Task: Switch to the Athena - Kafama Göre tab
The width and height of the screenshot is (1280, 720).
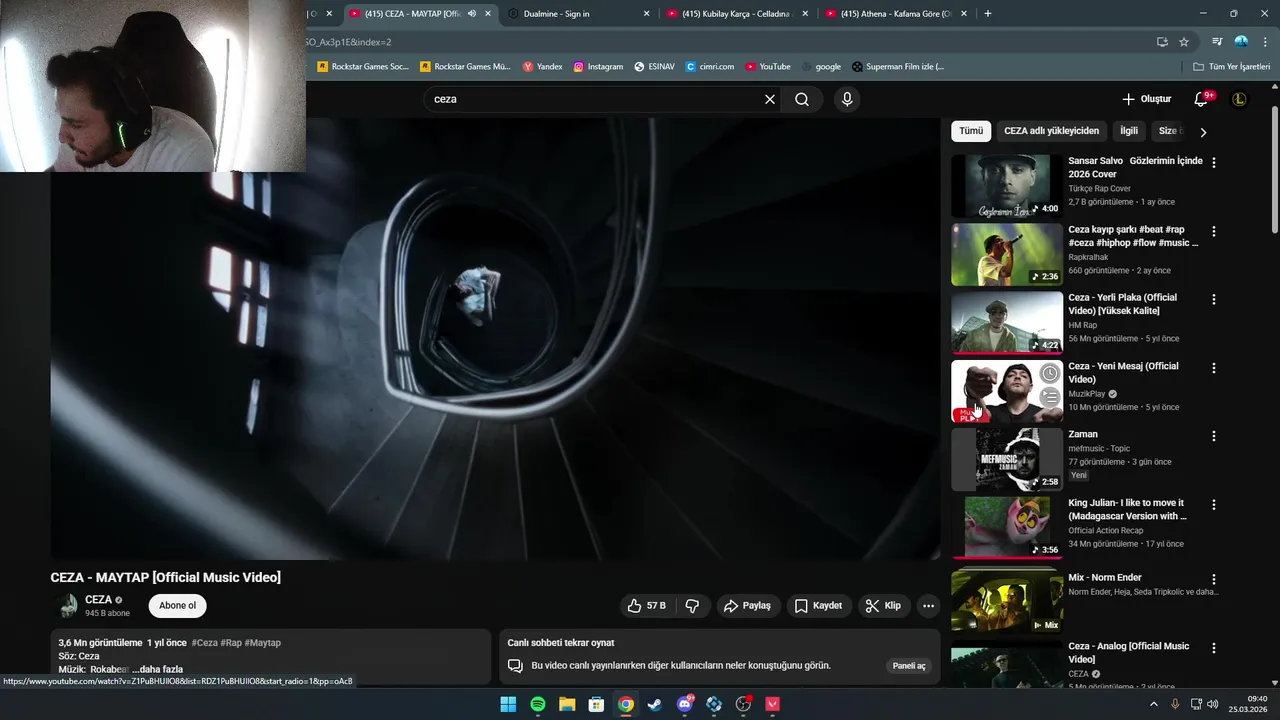Action: click(x=896, y=14)
